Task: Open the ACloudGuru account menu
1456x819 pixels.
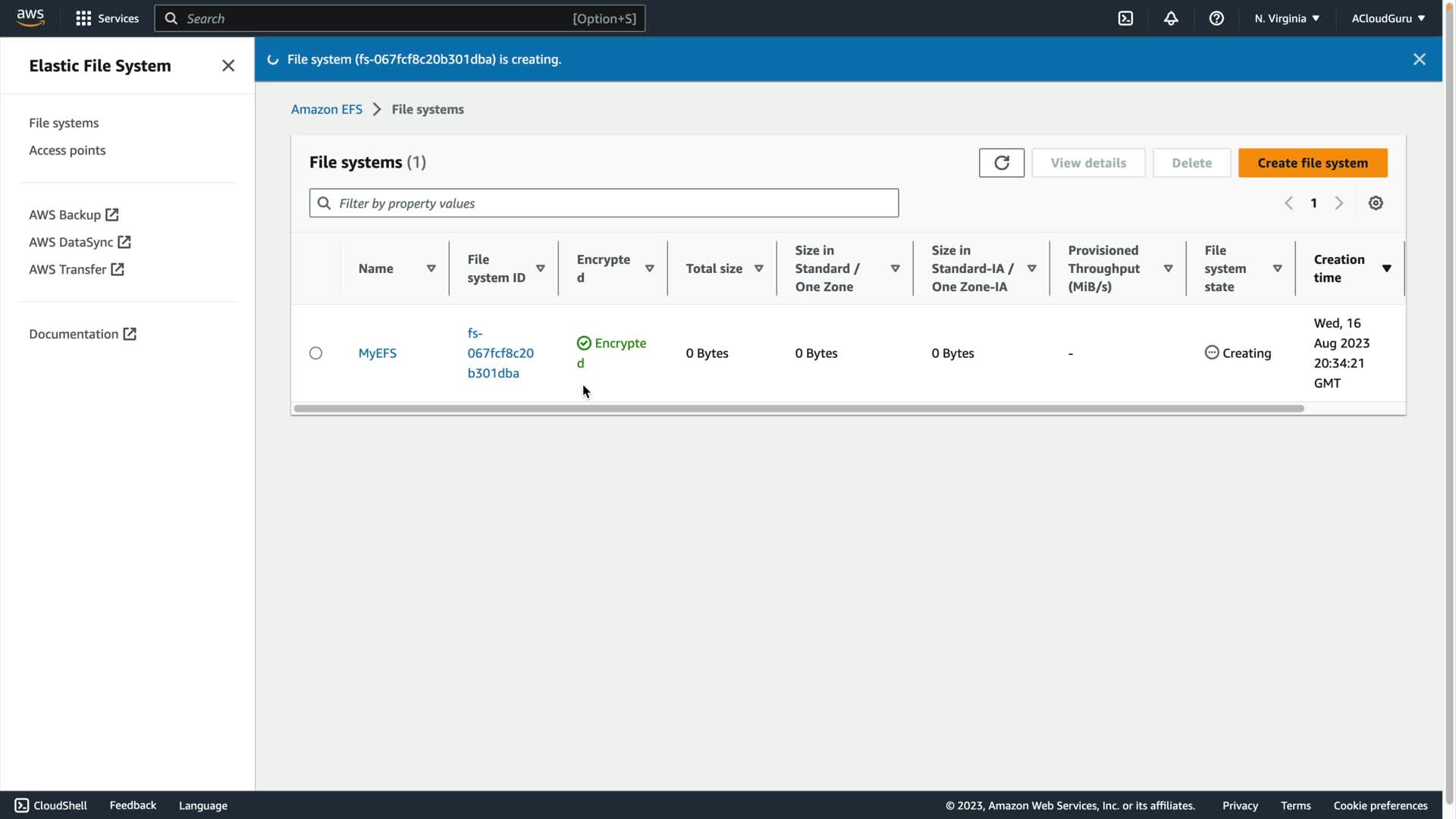Action: point(1388,18)
